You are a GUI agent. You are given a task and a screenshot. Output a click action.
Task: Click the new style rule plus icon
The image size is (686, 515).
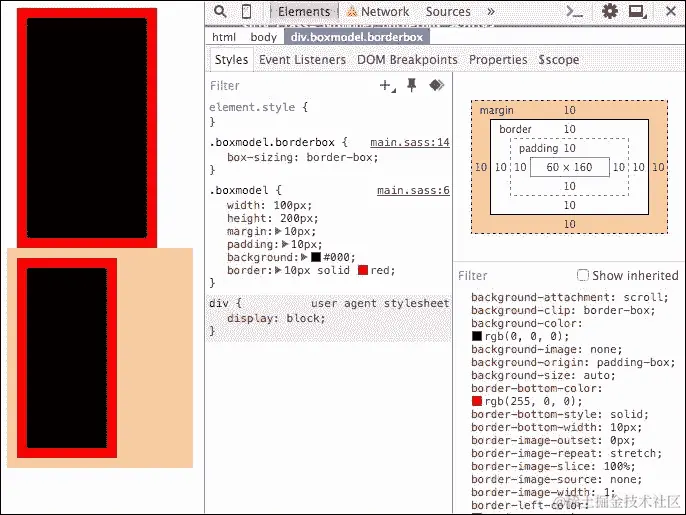pyautogui.click(x=387, y=85)
